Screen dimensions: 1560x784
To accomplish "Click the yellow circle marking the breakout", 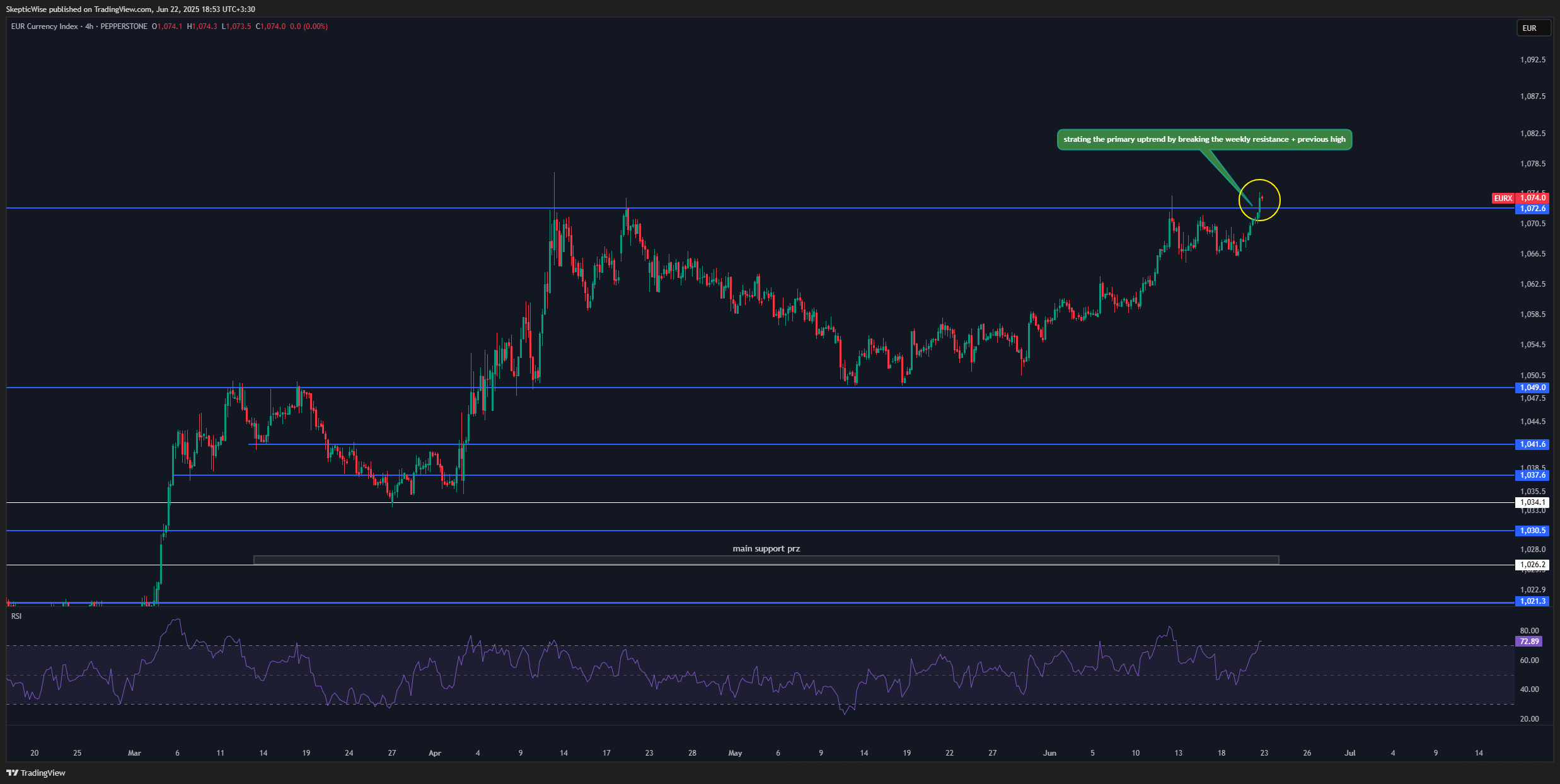I will 1259,200.
